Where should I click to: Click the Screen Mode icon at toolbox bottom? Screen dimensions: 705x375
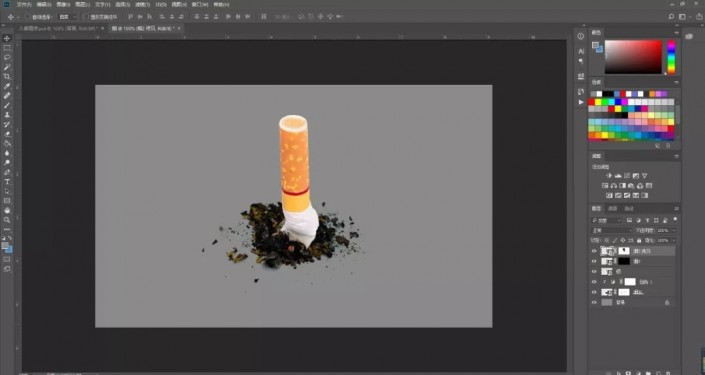(7, 269)
